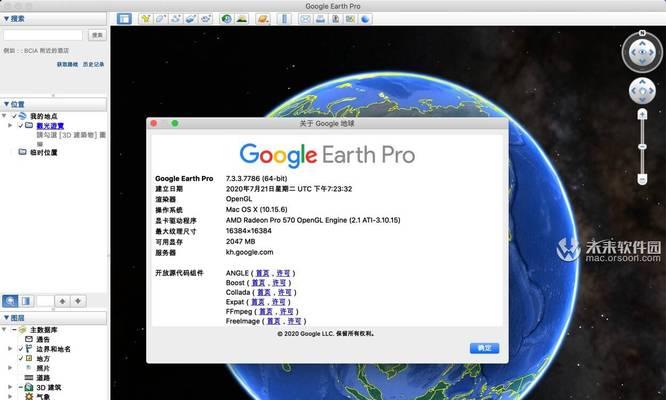
Task: Click into the search text field
Action: [x=43, y=35]
